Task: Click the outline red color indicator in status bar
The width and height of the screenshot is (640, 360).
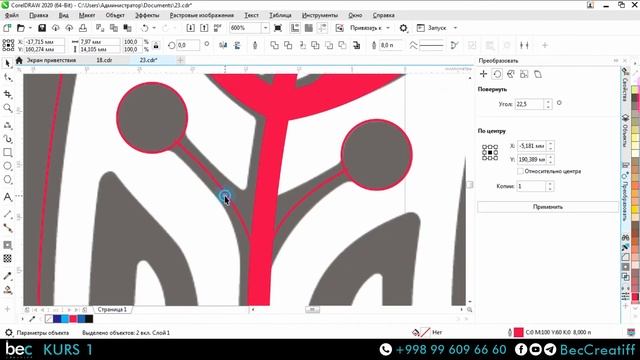Action: [518, 332]
